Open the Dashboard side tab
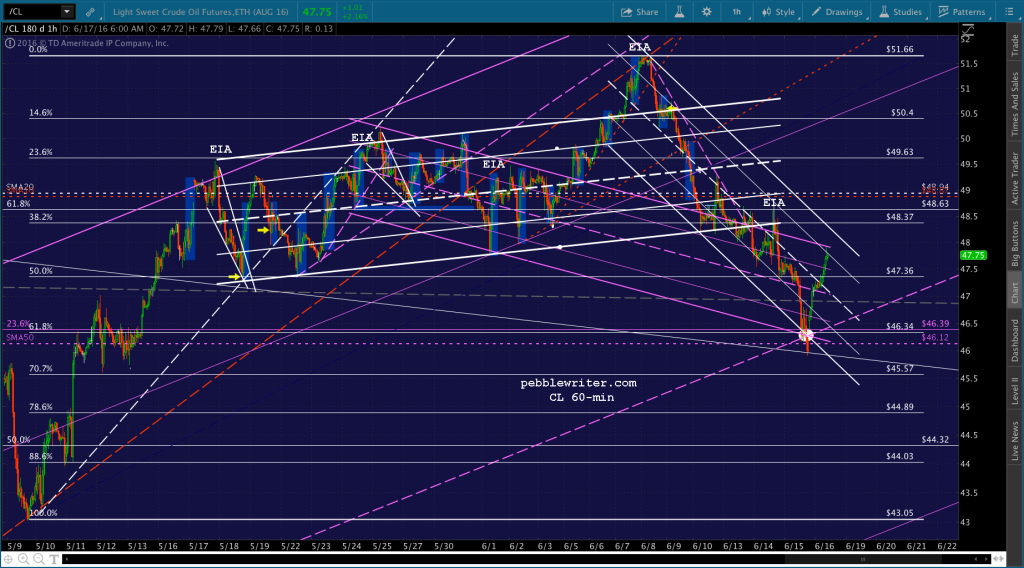This screenshot has width=1024, height=568. (x=1015, y=340)
